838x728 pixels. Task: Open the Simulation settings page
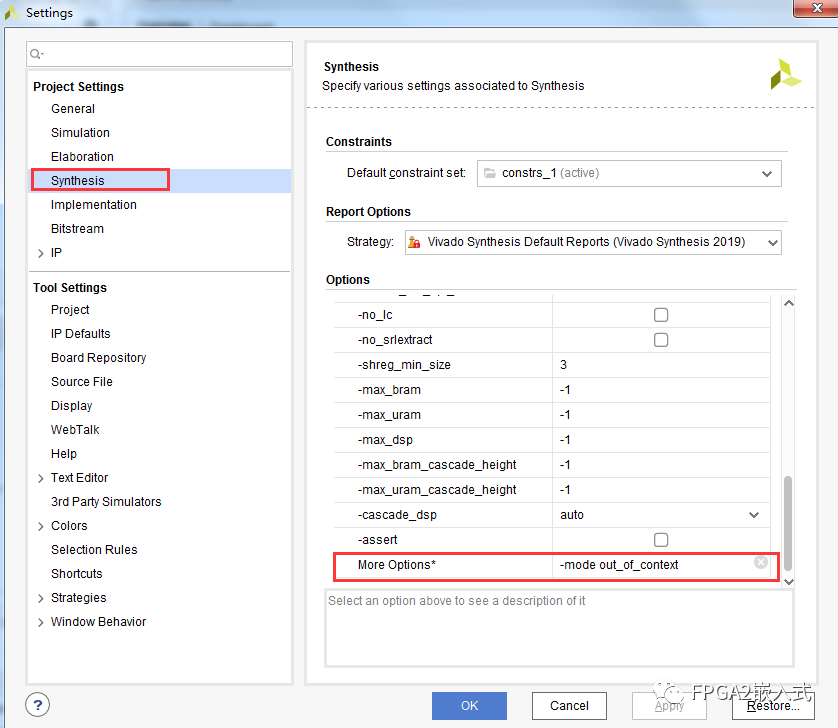(80, 133)
